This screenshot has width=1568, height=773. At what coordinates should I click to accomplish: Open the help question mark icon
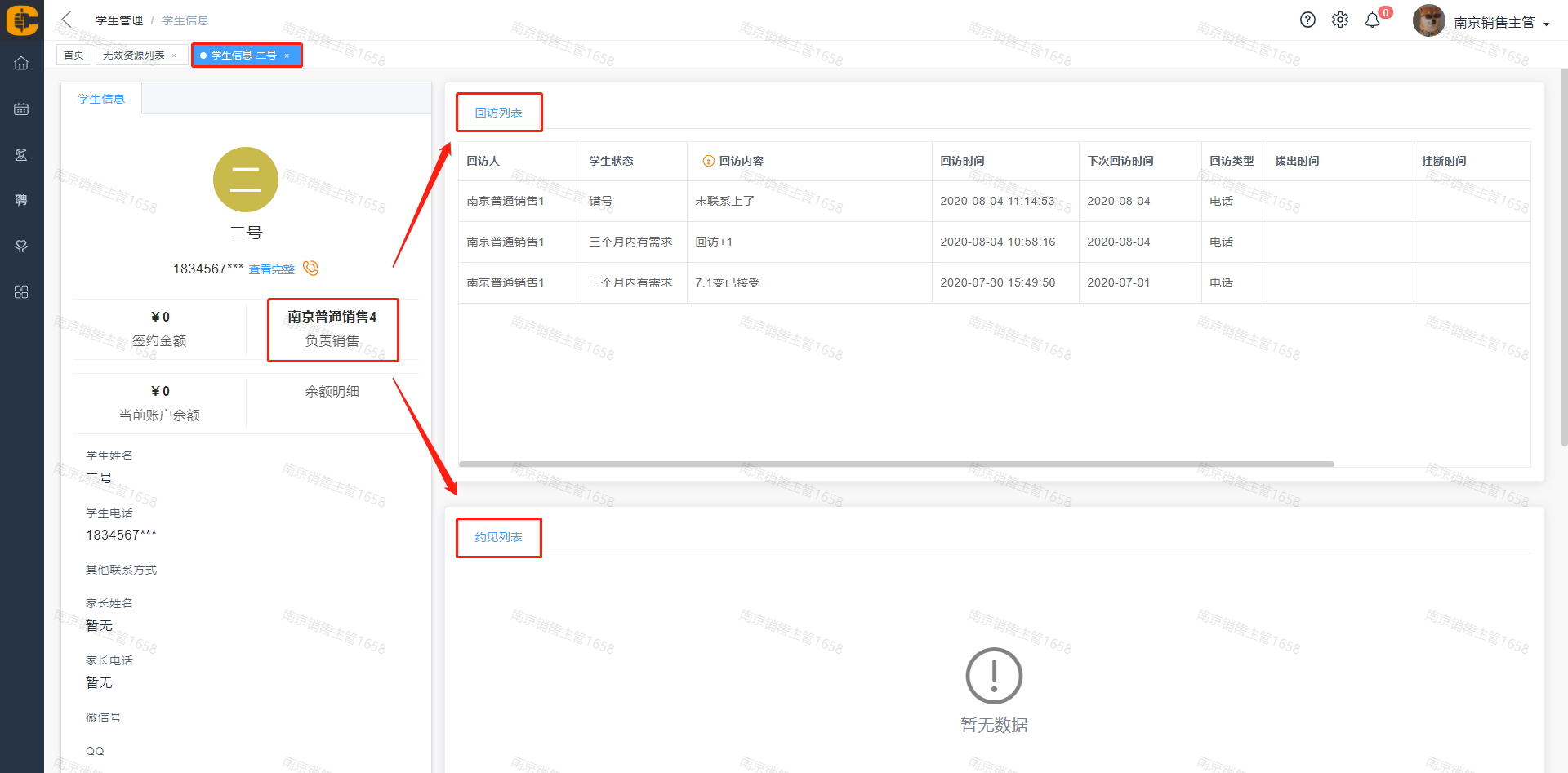1307,20
